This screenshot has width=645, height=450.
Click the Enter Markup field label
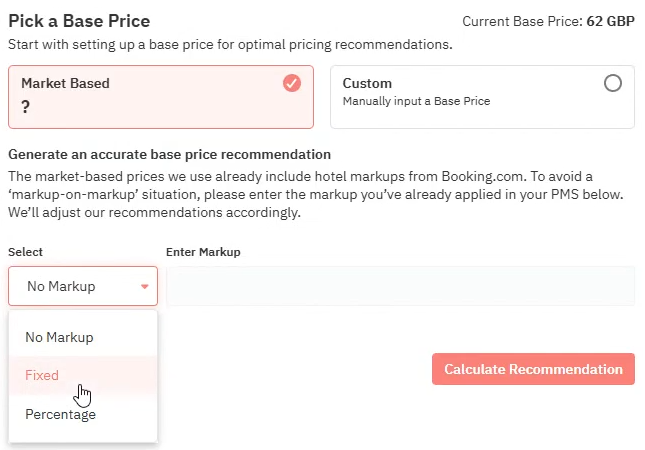click(203, 252)
